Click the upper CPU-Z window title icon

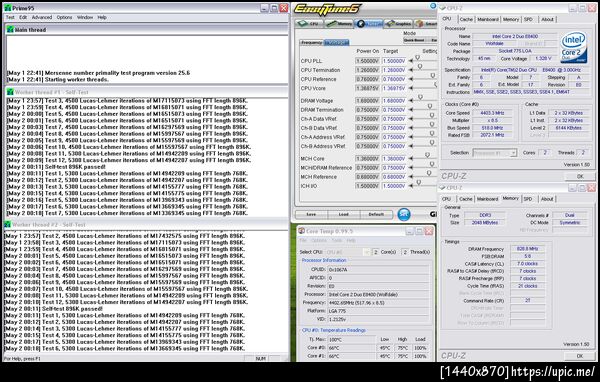(x=443, y=8)
